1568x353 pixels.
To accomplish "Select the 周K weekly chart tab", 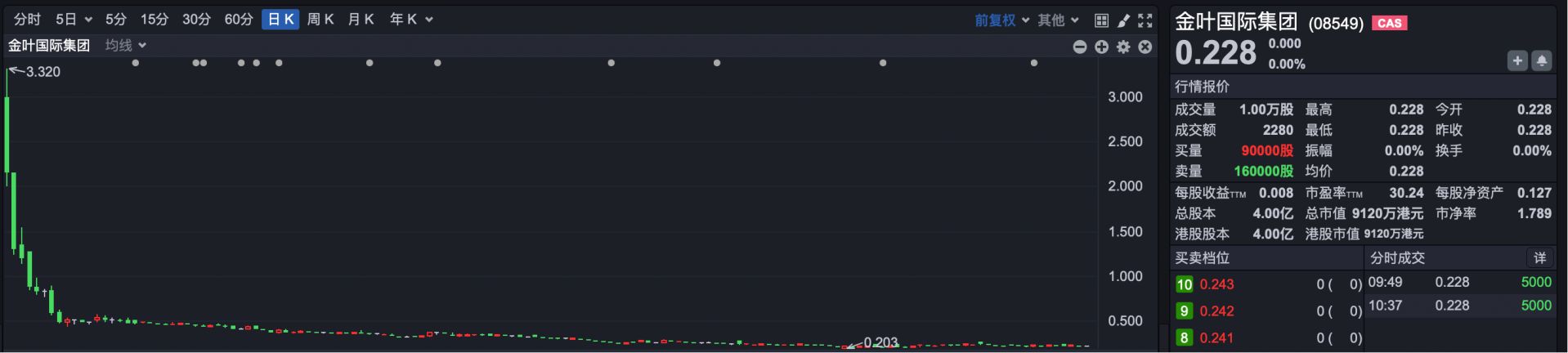I will 320,20.
